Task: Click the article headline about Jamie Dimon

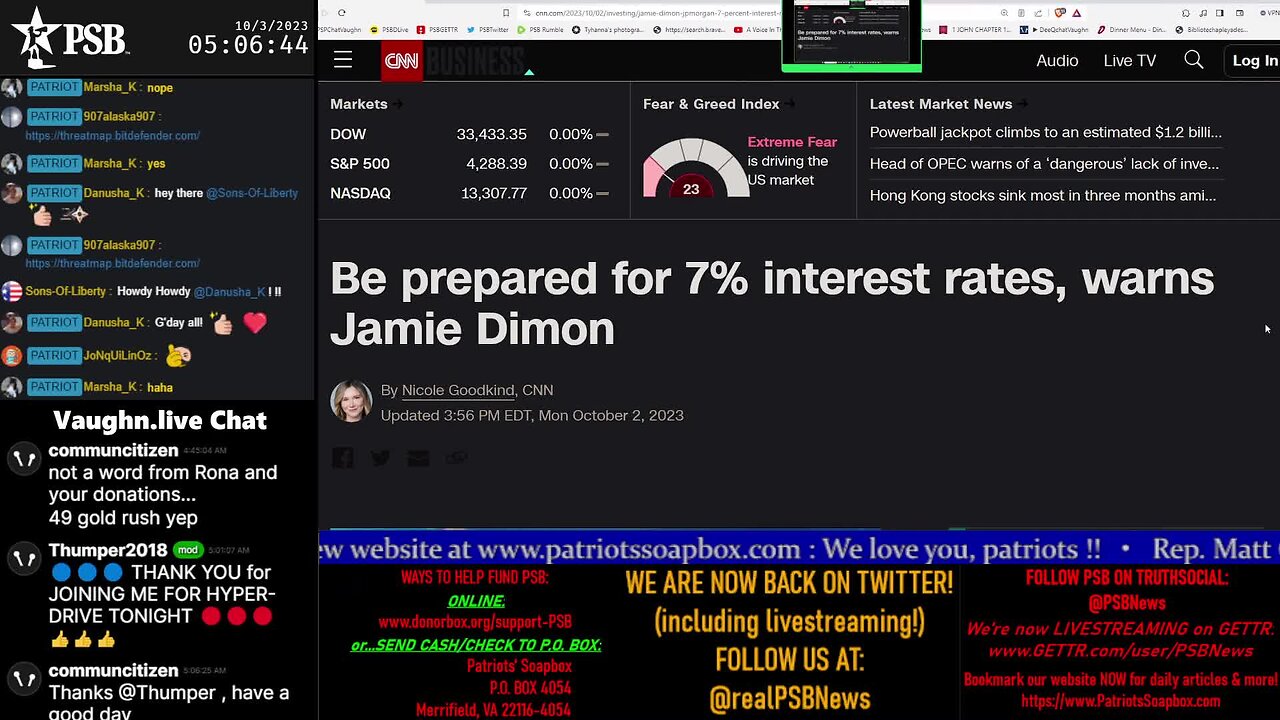Action: tap(772, 303)
